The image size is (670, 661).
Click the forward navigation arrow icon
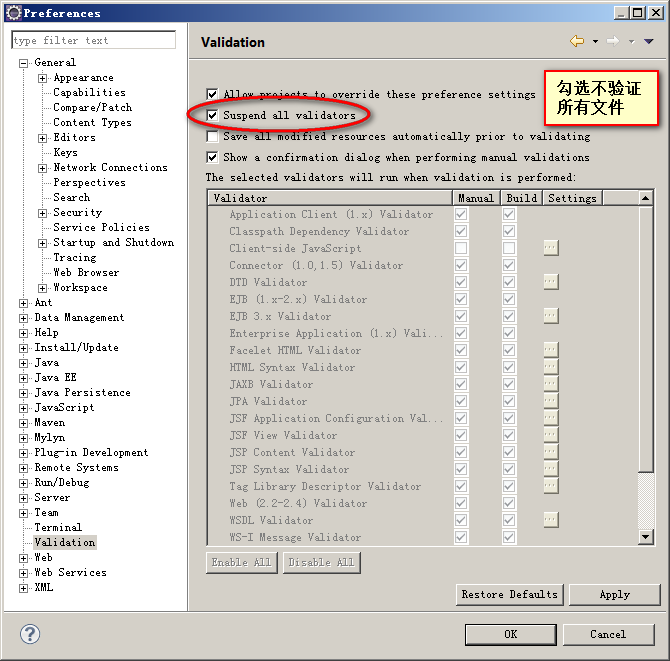click(612, 41)
